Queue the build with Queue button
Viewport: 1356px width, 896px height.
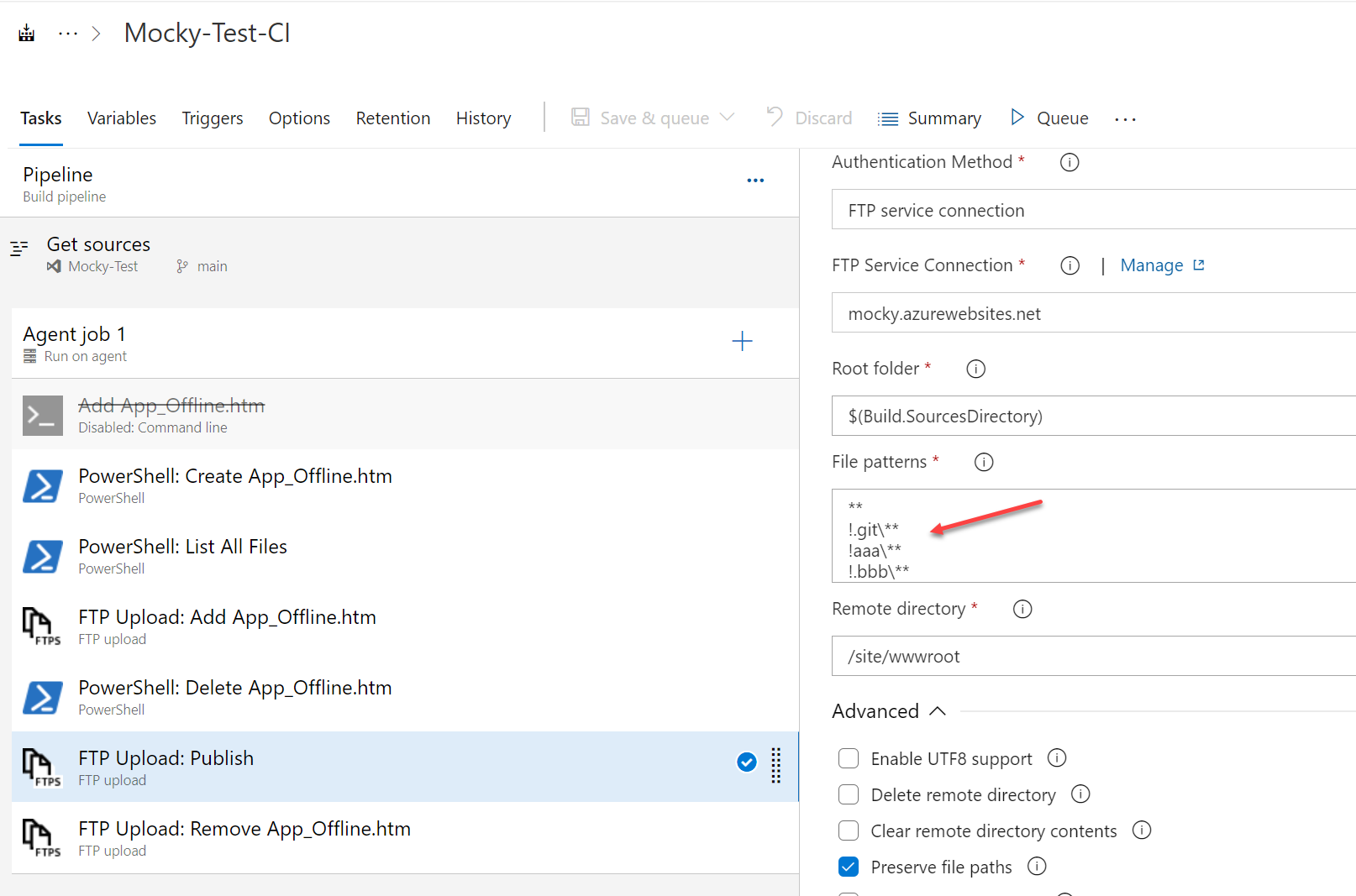coord(1049,118)
